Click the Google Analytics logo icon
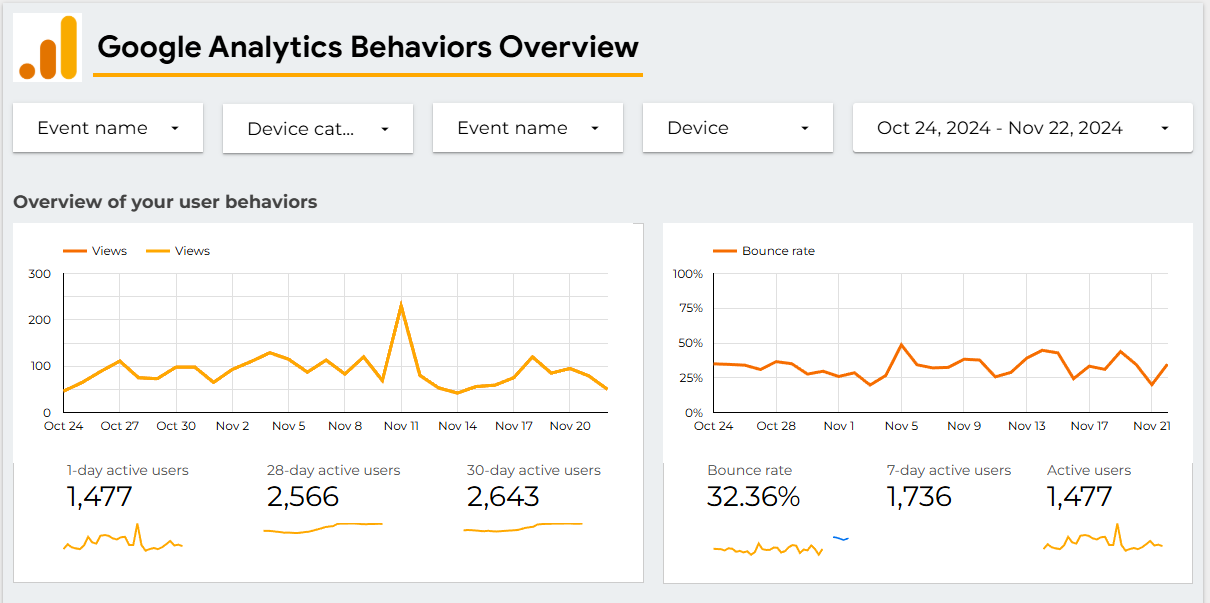This screenshot has width=1210, height=603. point(48,47)
